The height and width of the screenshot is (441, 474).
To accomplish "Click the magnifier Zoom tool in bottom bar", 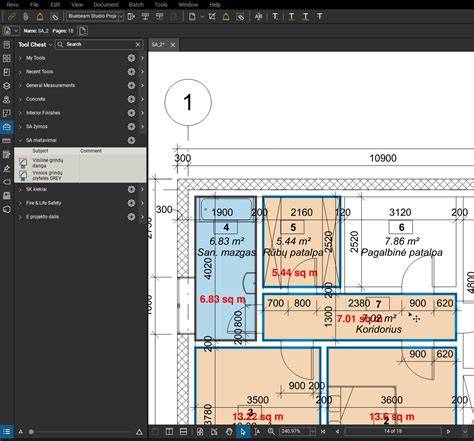I will [x=271, y=432].
